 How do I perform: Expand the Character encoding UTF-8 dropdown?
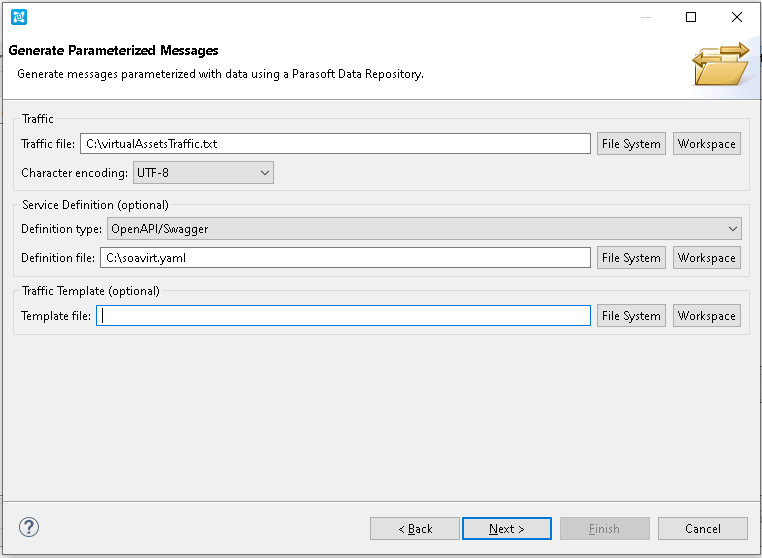tap(203, 173)
